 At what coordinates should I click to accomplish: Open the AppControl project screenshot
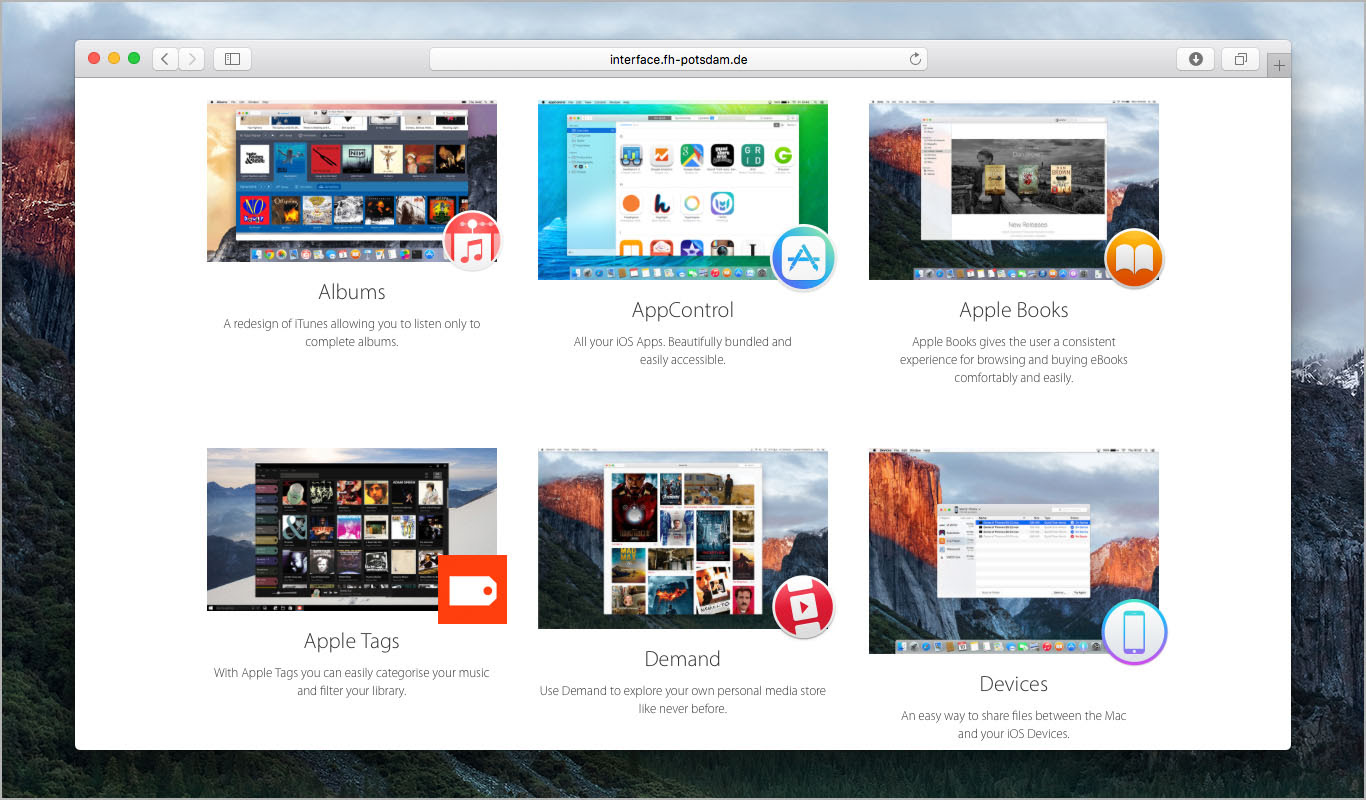[683, 190]
